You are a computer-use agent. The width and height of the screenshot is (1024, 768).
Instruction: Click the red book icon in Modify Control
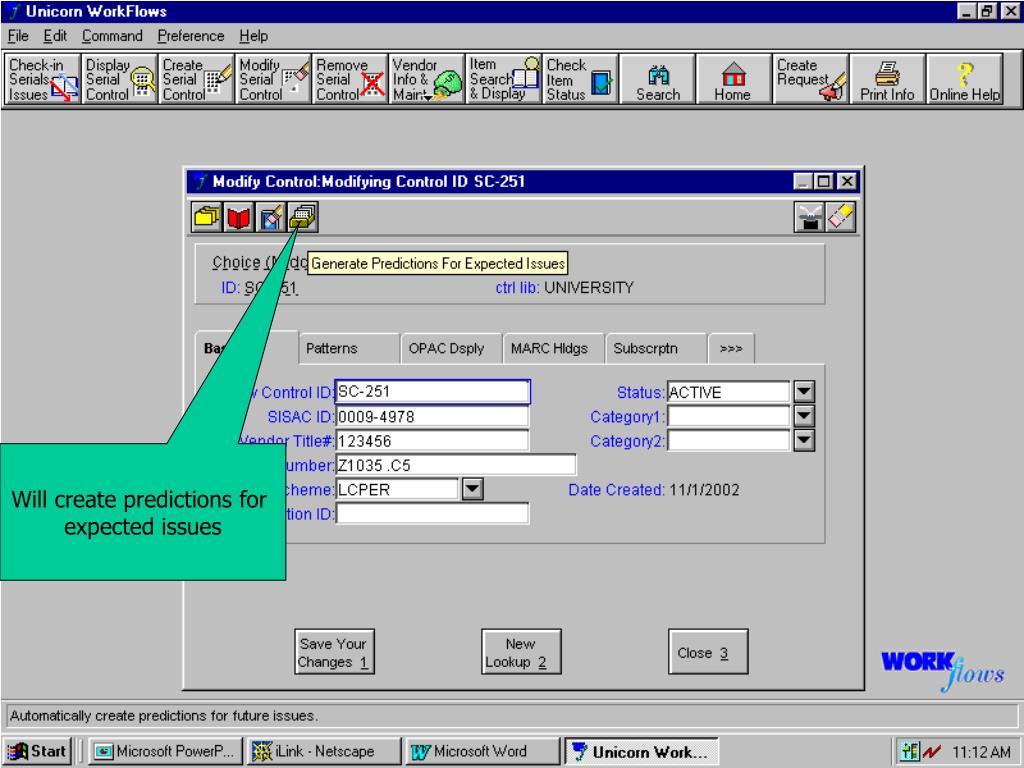(x=238, y=217)
